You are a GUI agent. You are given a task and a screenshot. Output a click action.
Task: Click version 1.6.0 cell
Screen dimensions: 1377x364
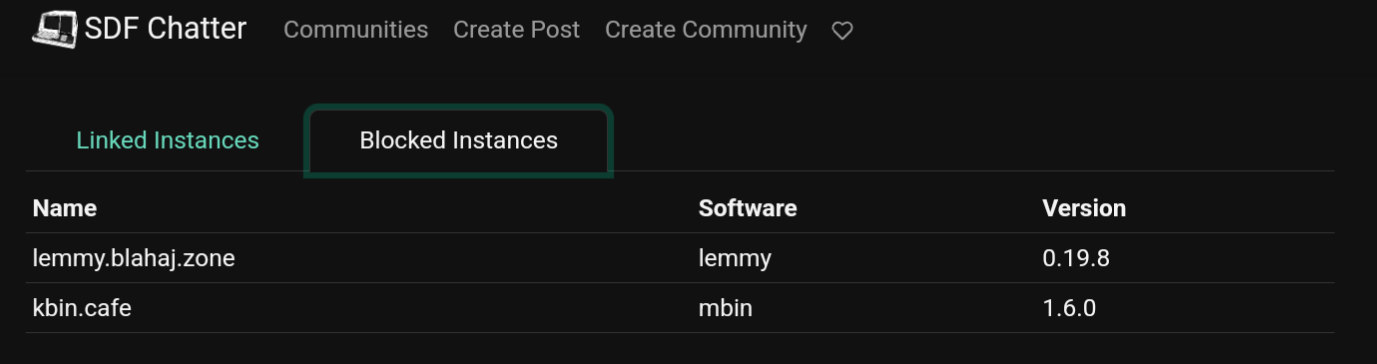[x=1069, y=308]
